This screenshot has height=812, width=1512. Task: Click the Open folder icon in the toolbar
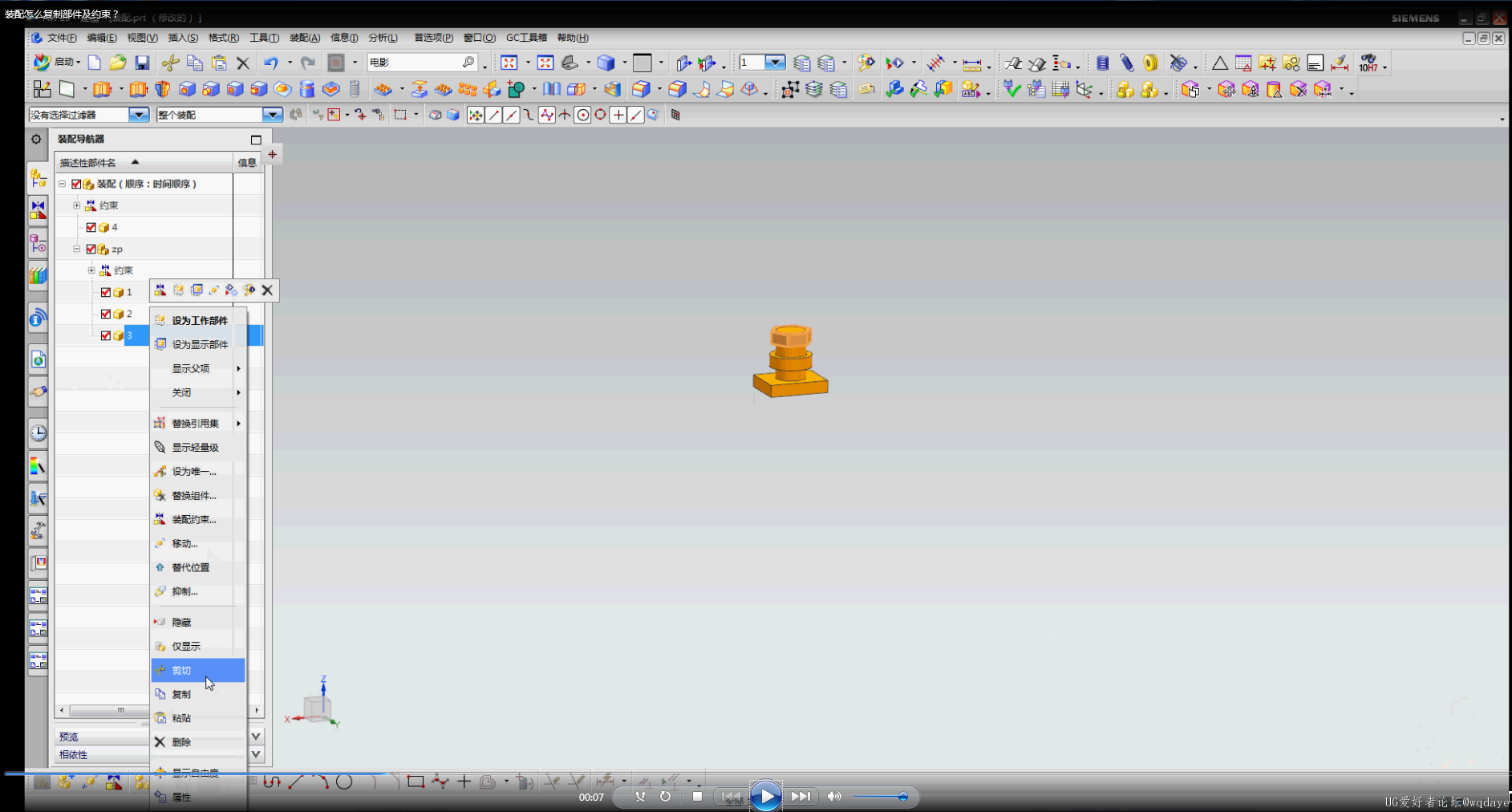tap(118, 63)
